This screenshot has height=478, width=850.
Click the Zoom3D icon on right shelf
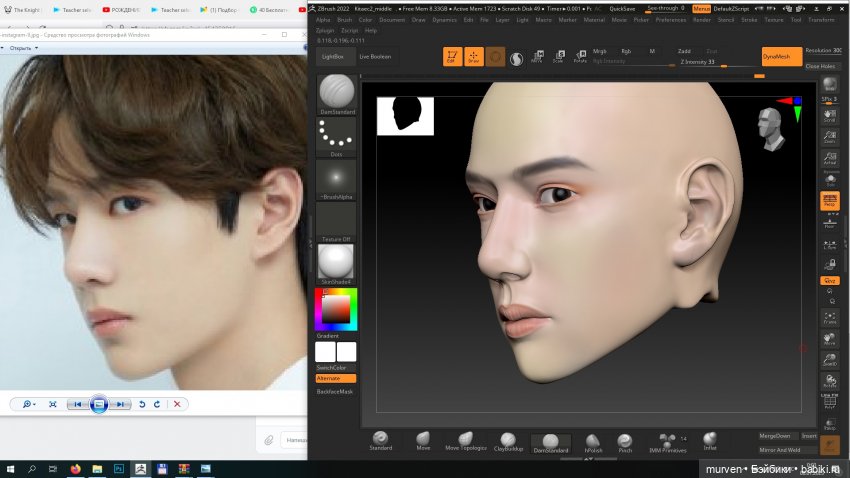click(x=829, y=360)
